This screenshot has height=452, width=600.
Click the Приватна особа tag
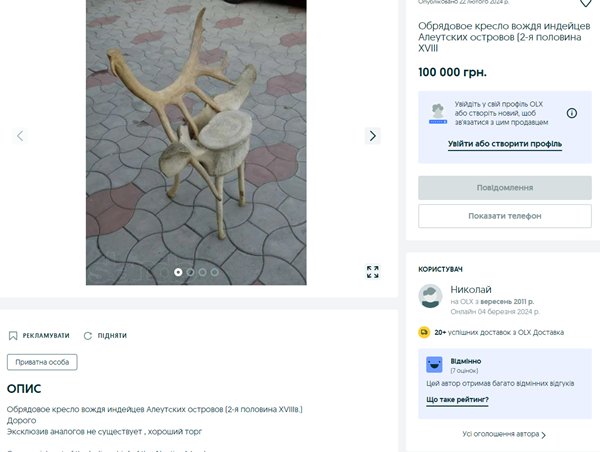pos(42,362)
